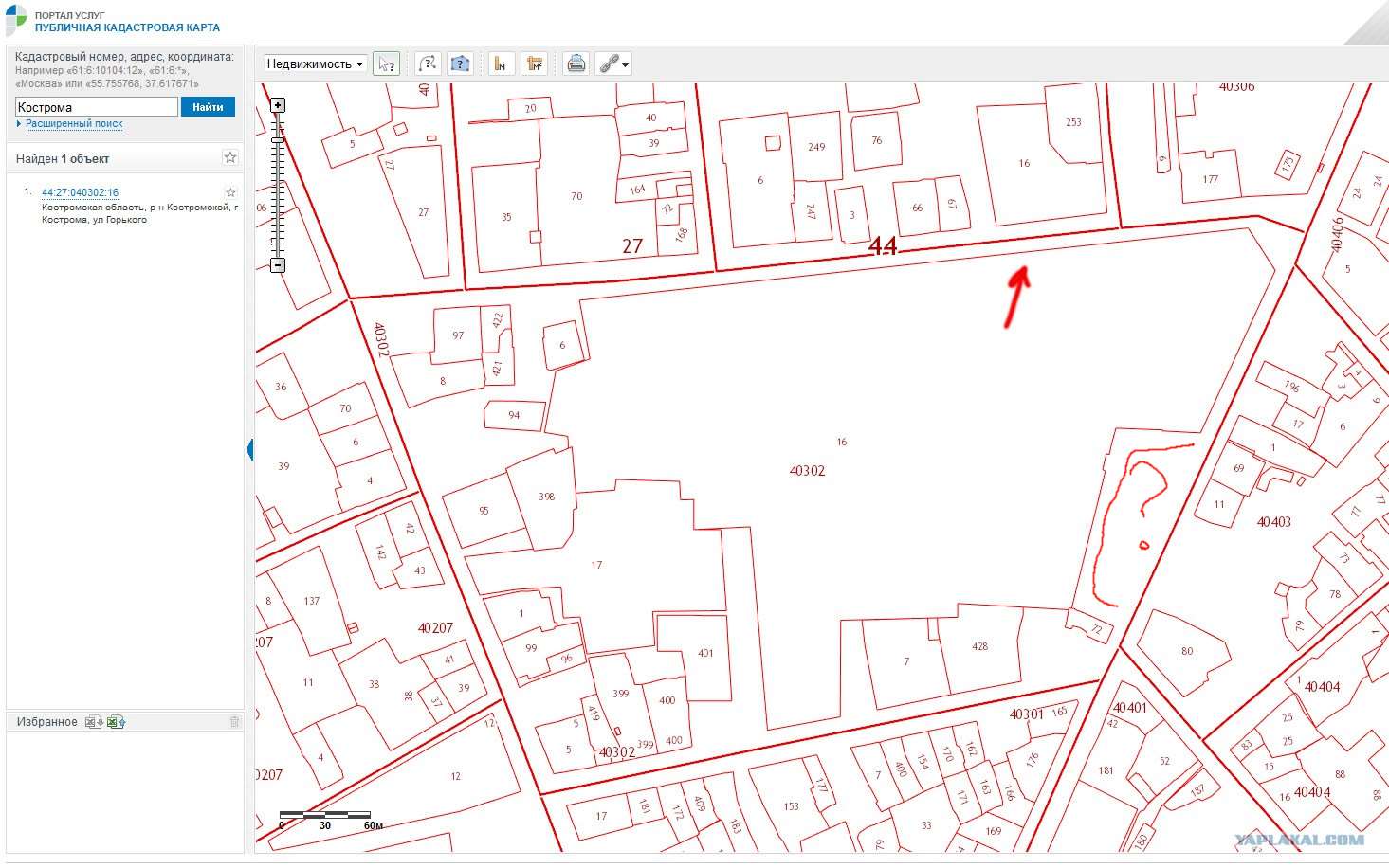Click parcel 97 on the map
The height and width of the screenshot is (868, 1389).
click(x=458, y=335)
